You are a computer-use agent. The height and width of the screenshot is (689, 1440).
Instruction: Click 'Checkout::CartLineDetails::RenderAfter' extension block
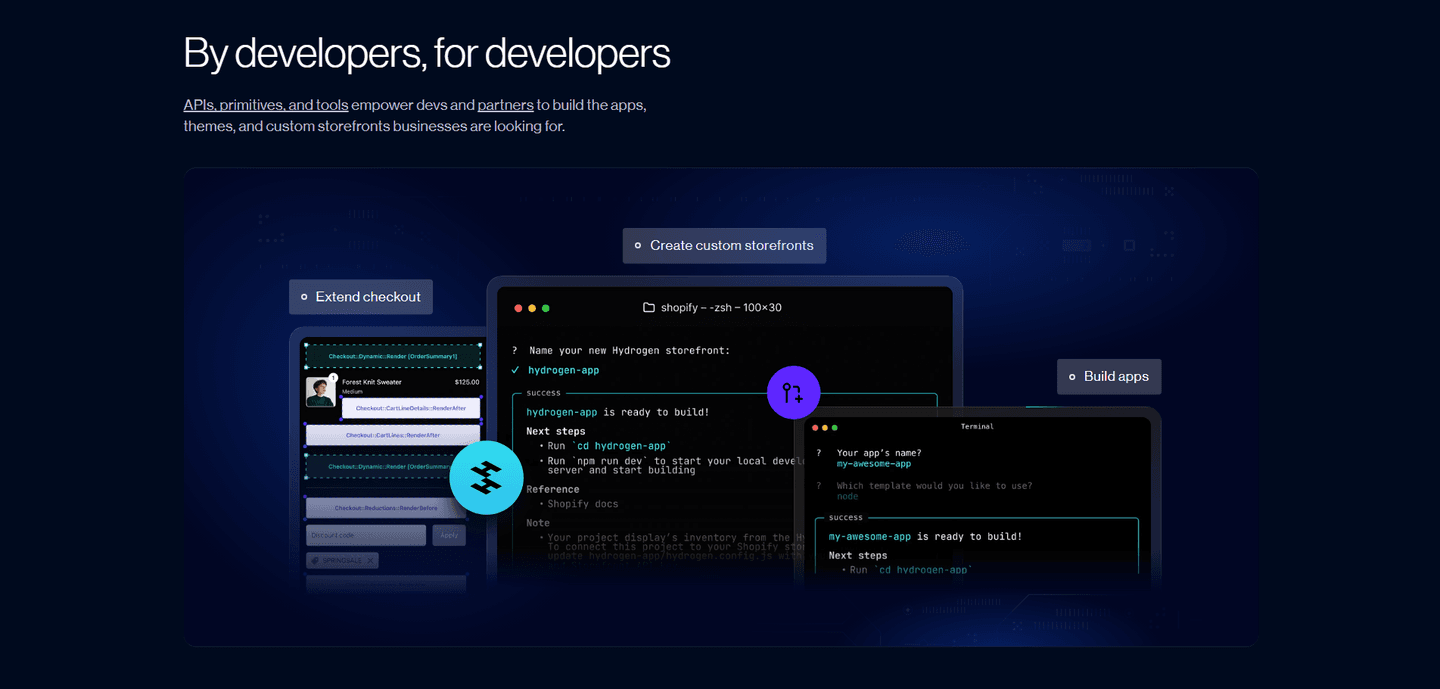coord(411,408)
